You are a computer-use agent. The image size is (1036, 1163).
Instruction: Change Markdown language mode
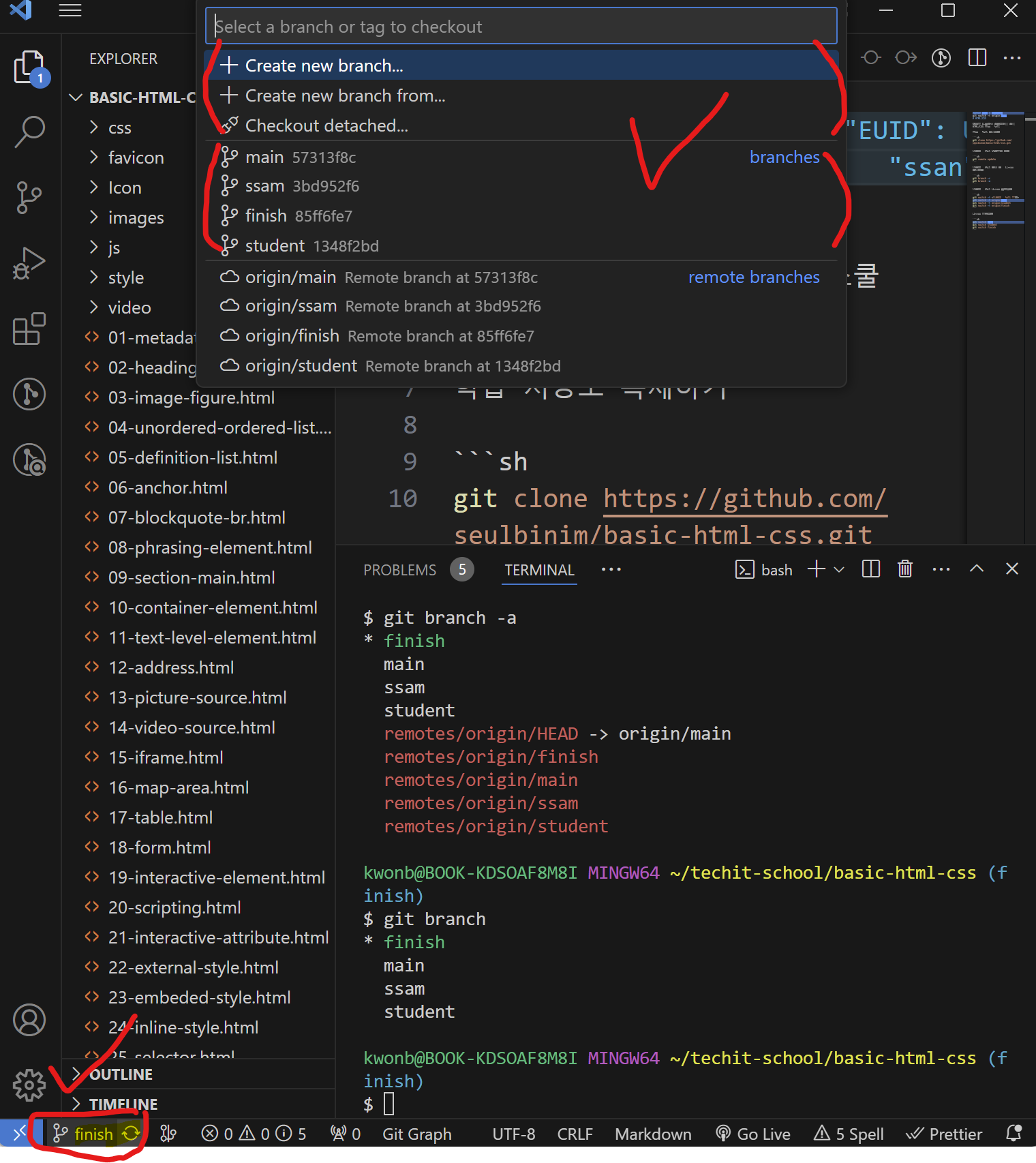[653, 1134]
